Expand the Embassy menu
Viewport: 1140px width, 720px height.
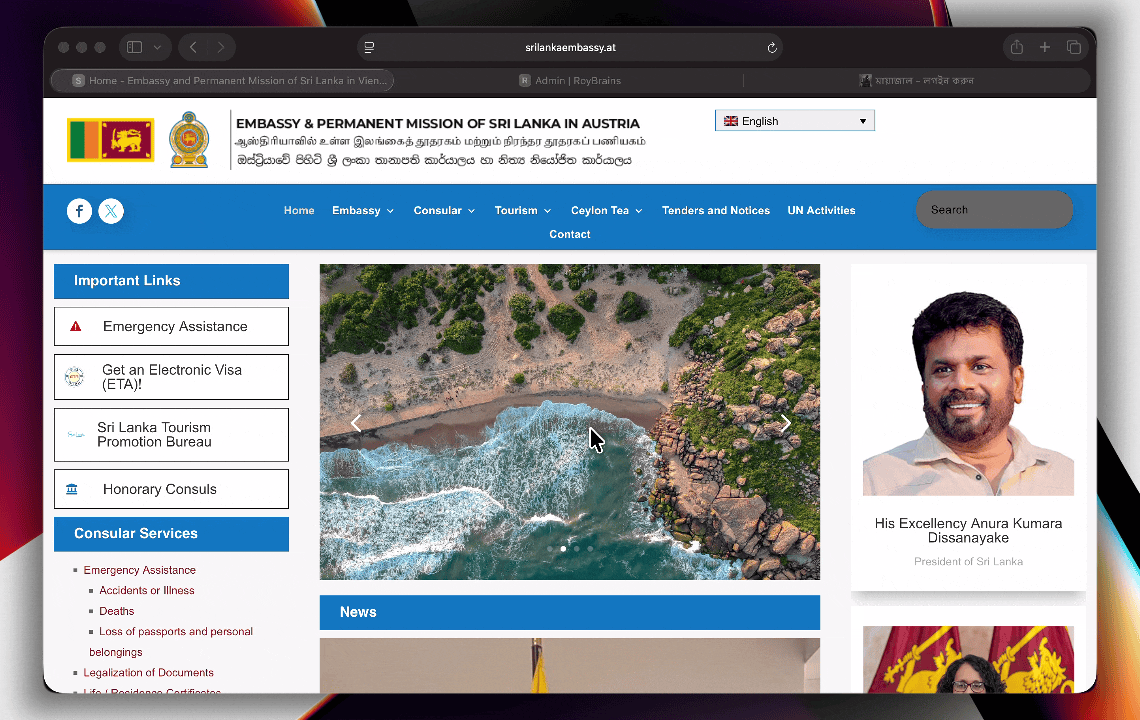pos(363,210)
